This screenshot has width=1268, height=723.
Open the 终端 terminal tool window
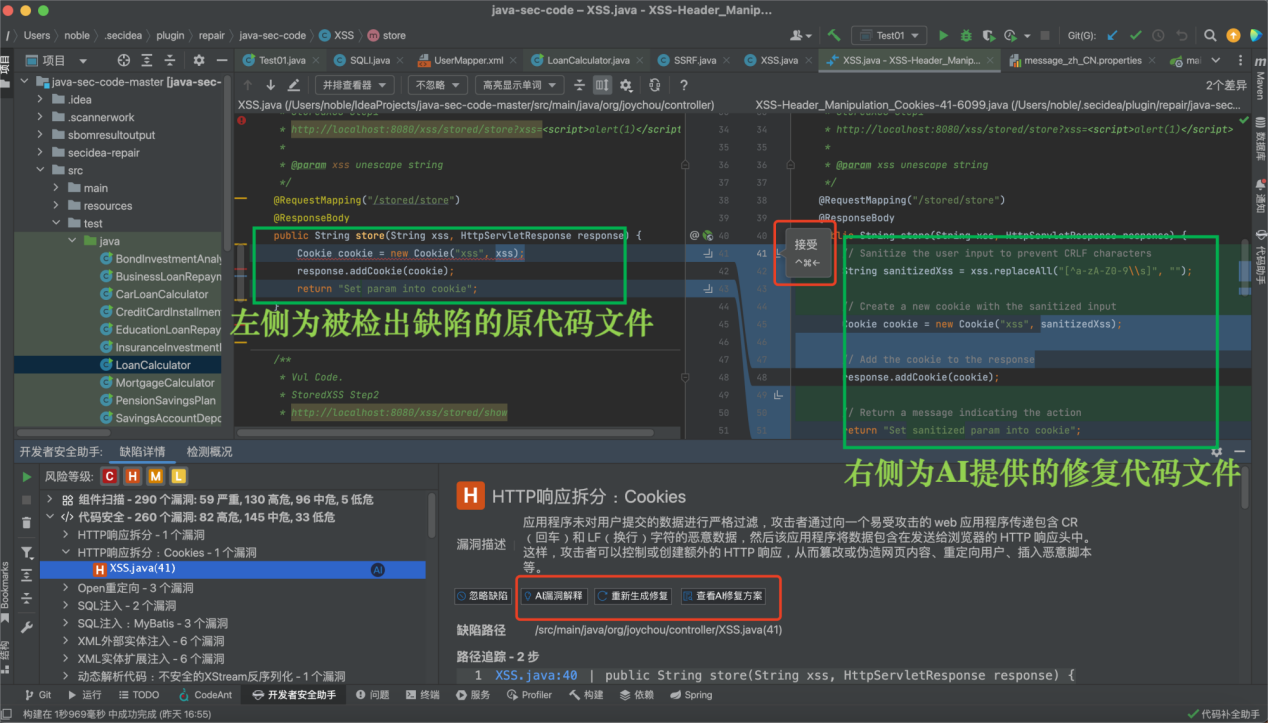tap(421, 695)
